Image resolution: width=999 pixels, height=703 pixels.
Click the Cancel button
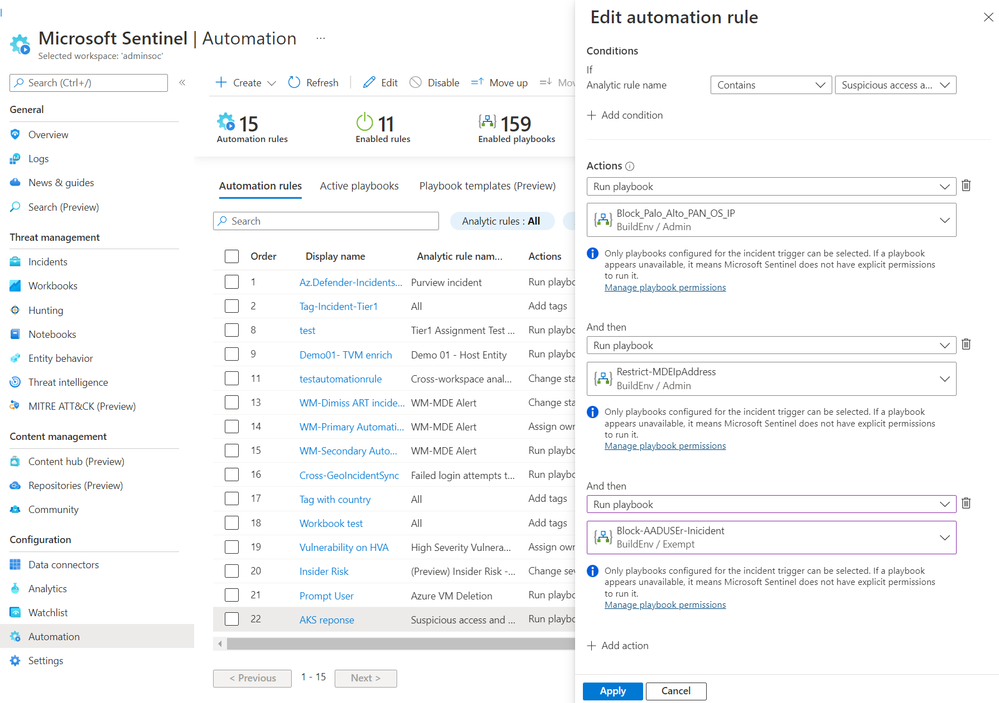pyautogui.click(x=676, y=691)
